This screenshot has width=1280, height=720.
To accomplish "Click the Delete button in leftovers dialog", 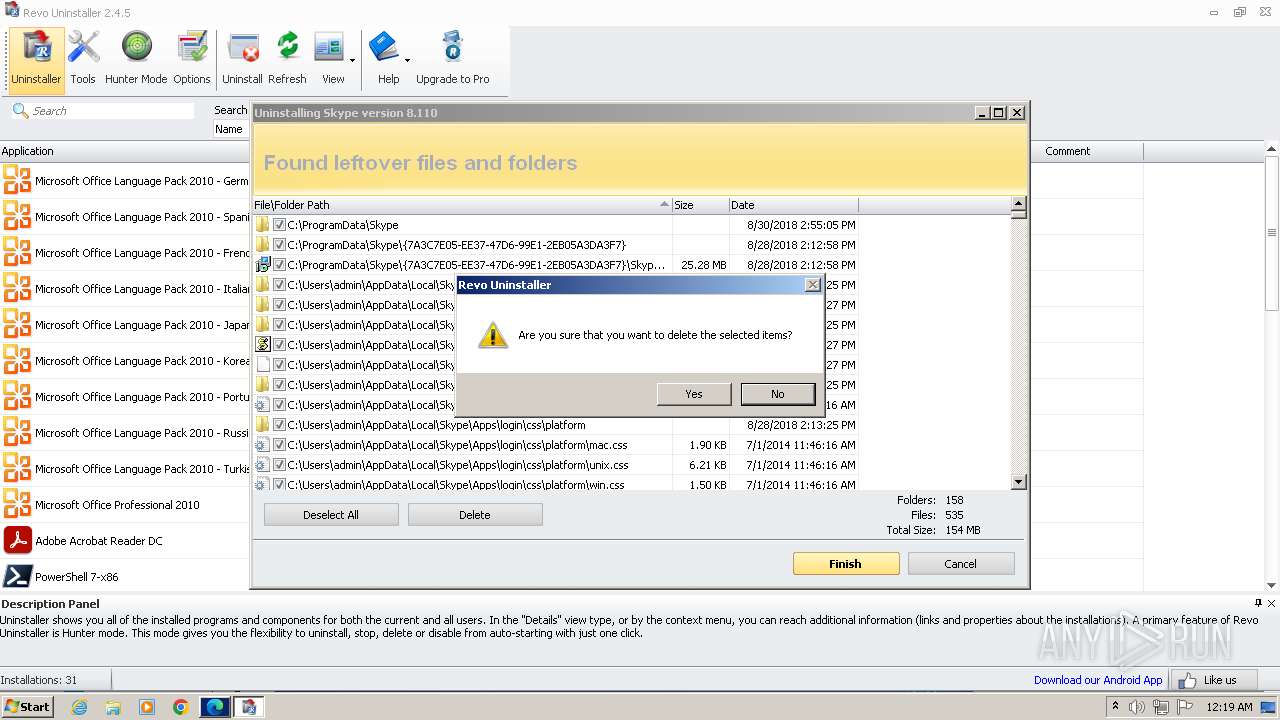I will coord(475,515).
